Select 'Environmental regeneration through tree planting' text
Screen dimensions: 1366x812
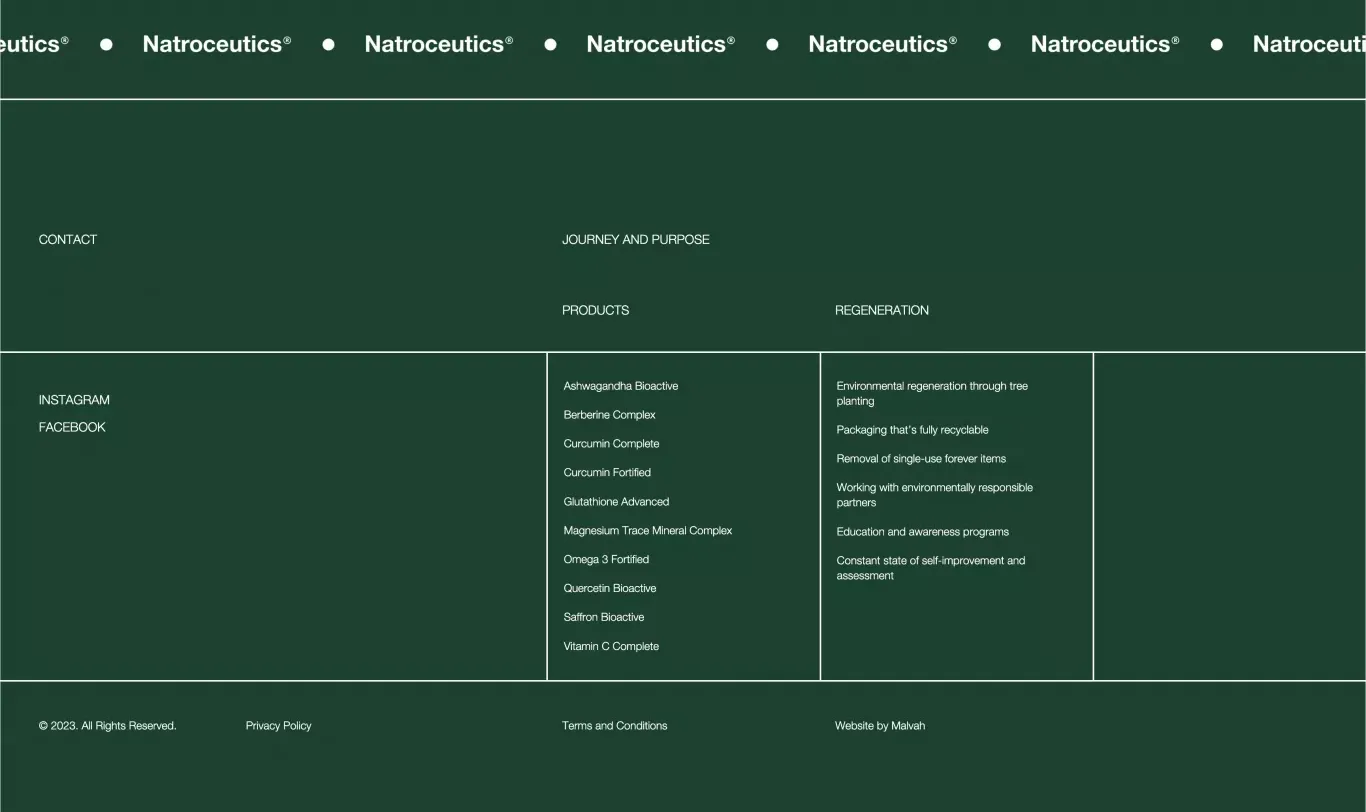click(x=932, y=394)
